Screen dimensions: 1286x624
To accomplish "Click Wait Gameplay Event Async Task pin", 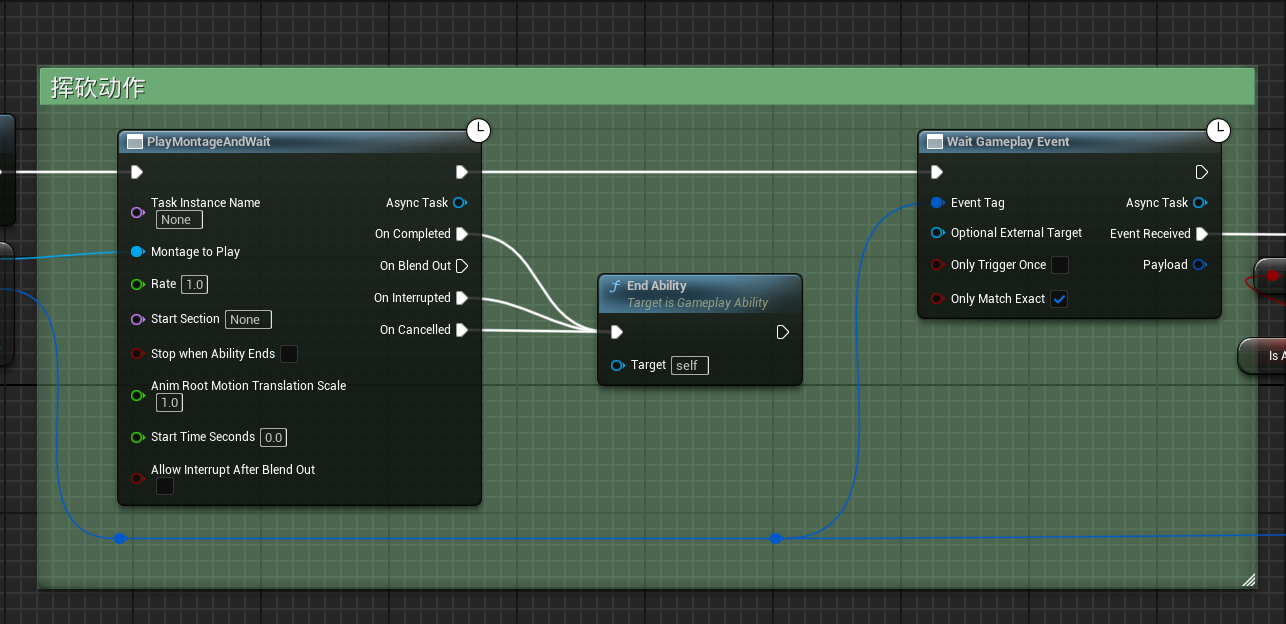I will click(x=1200, y=203).
